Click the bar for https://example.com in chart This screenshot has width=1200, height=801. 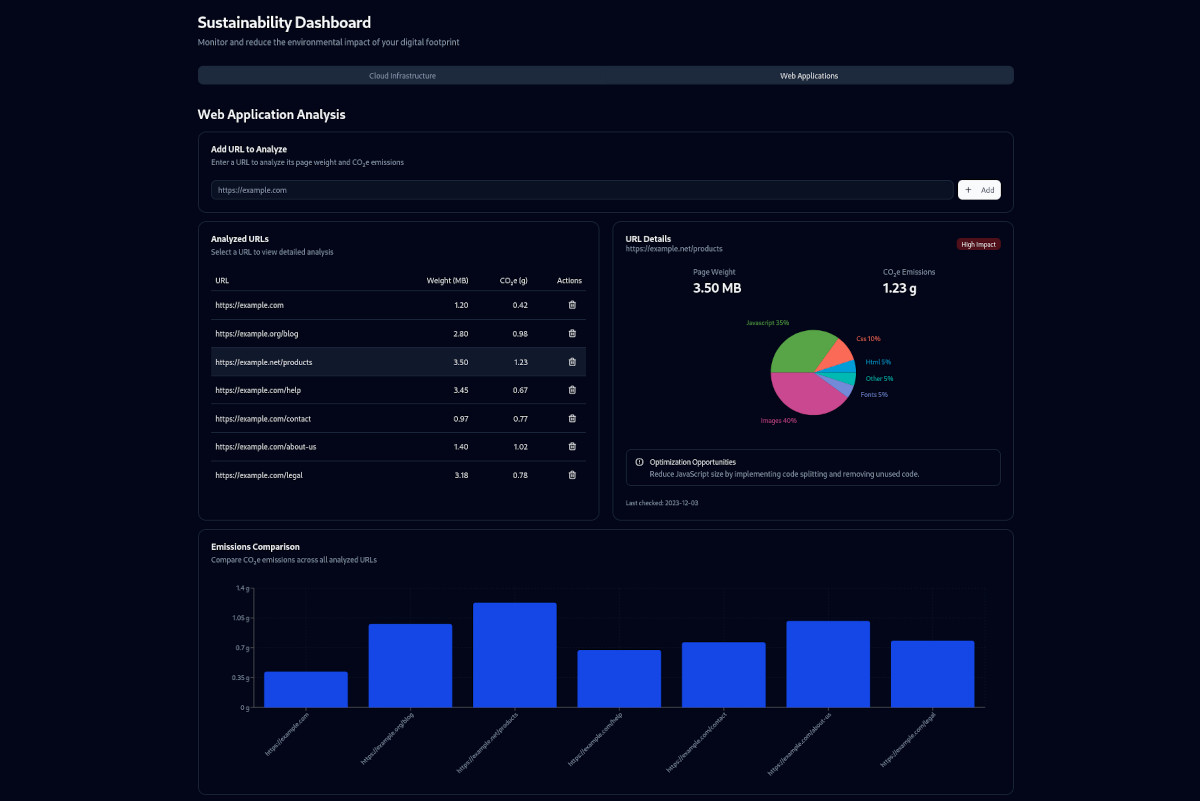[x=306, y=689]
